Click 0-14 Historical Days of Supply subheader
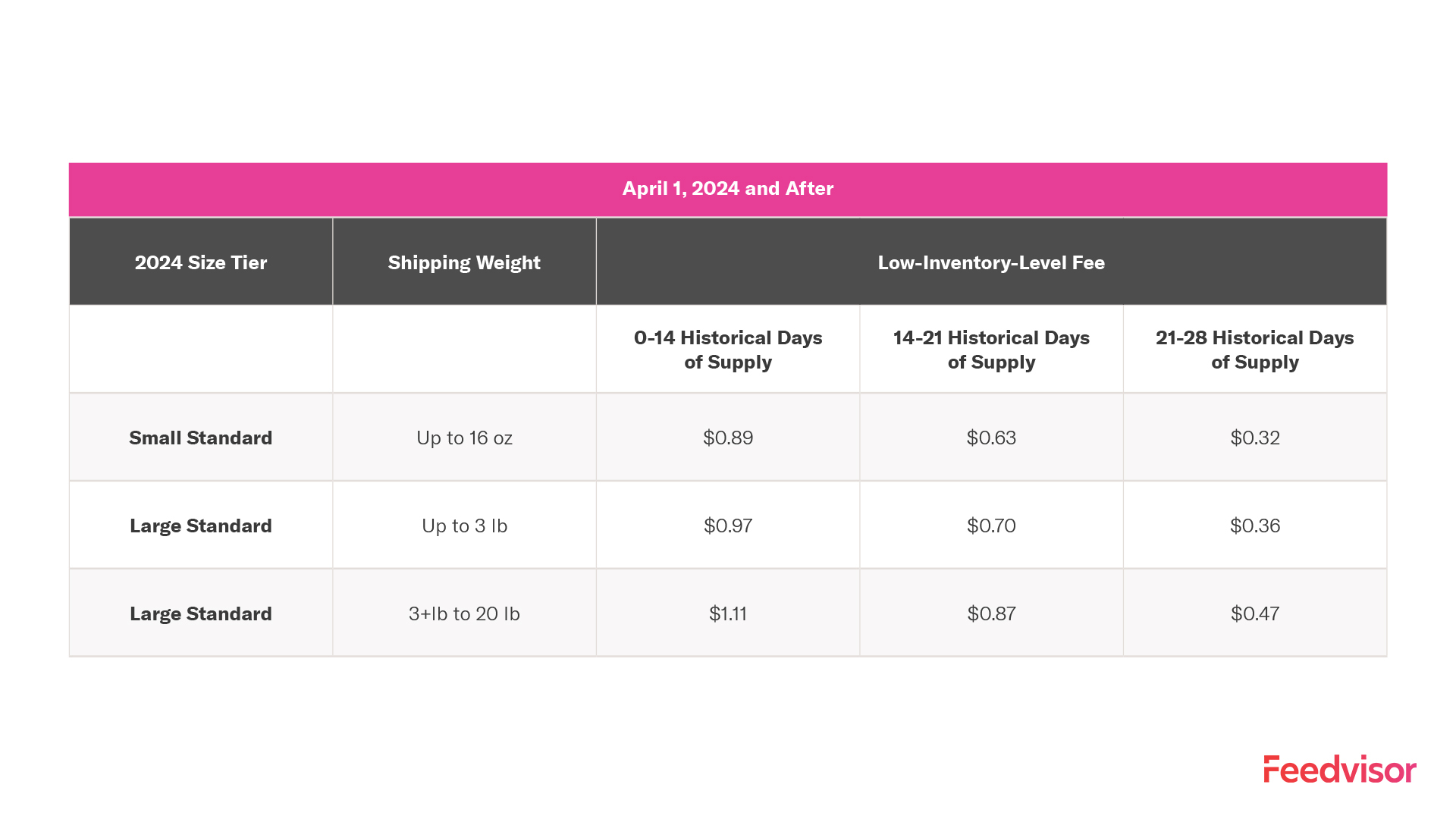 [x=728, y=350]
